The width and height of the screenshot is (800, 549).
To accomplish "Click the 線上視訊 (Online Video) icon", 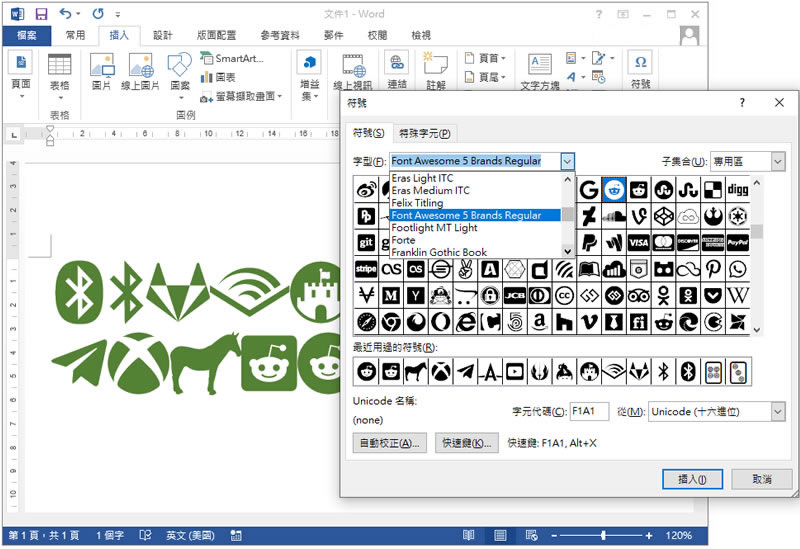I will [353, 71].
